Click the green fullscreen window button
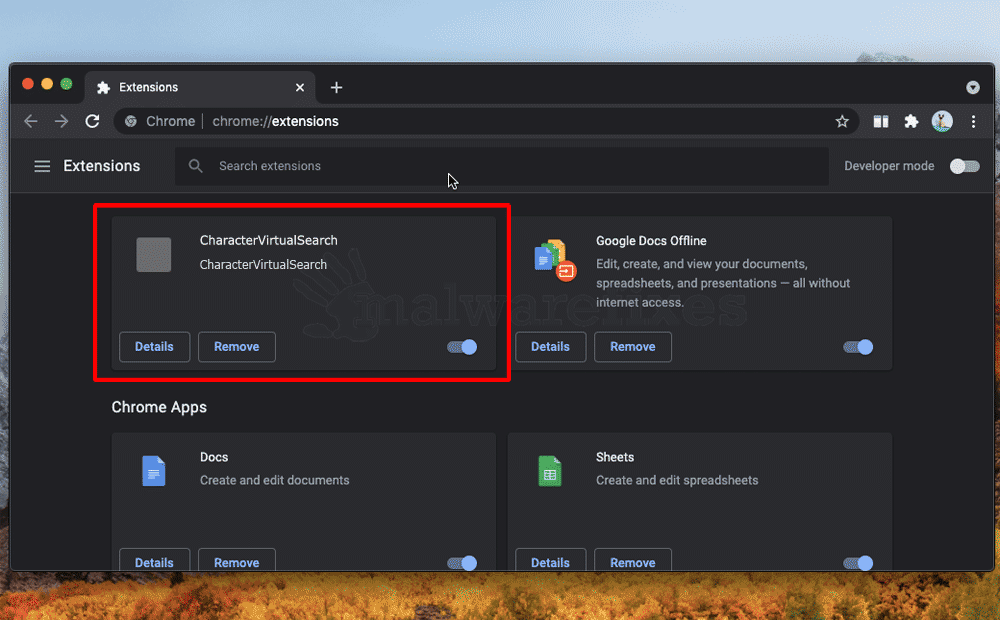Screen dimensions: 1000x620 coord(66,84)
